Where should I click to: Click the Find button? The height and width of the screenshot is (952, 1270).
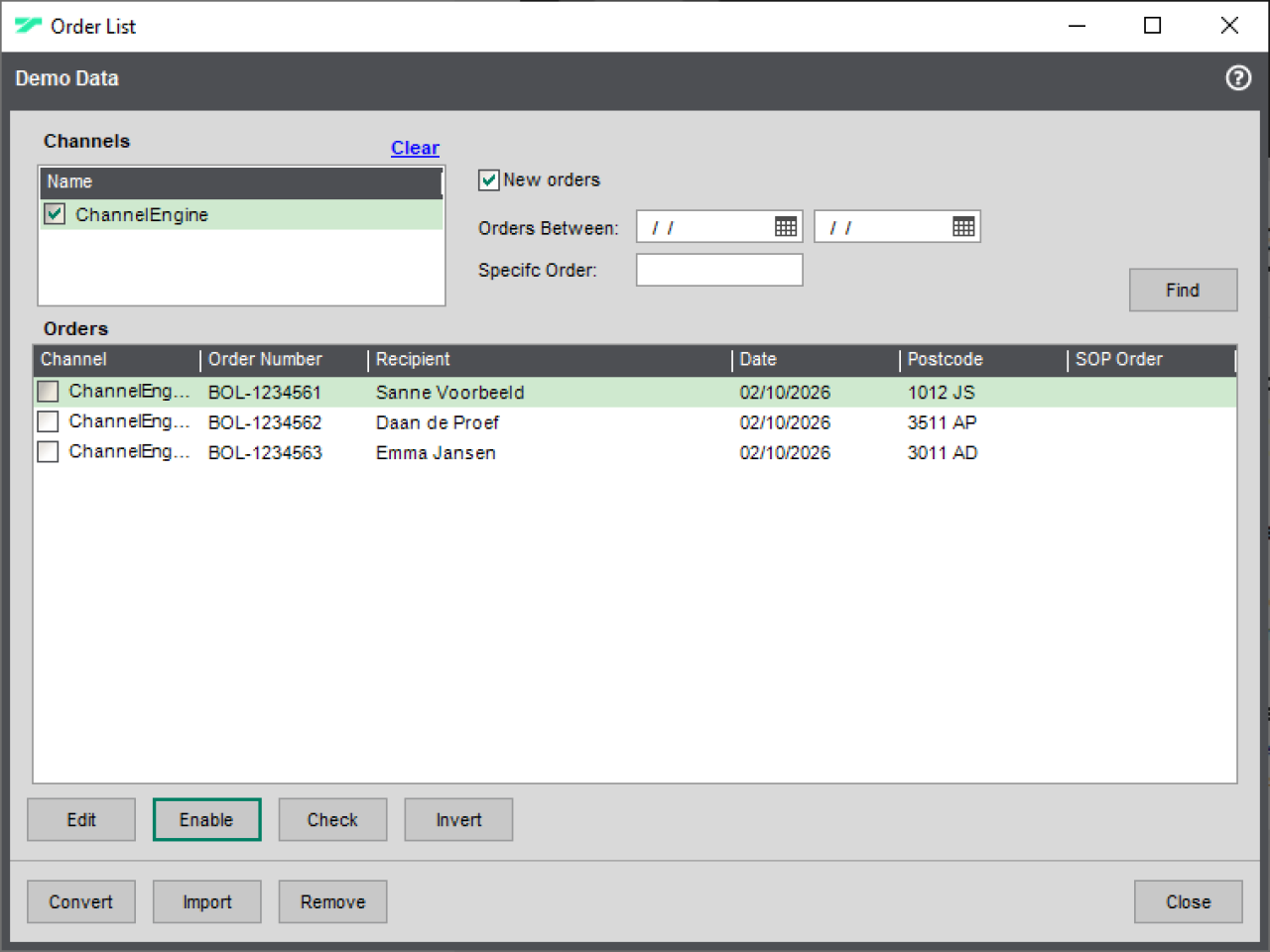pos(1183,290)
